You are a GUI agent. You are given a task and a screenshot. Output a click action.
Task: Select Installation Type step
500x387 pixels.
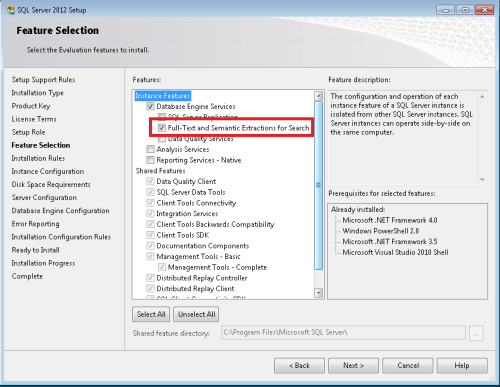coord(37,93)
